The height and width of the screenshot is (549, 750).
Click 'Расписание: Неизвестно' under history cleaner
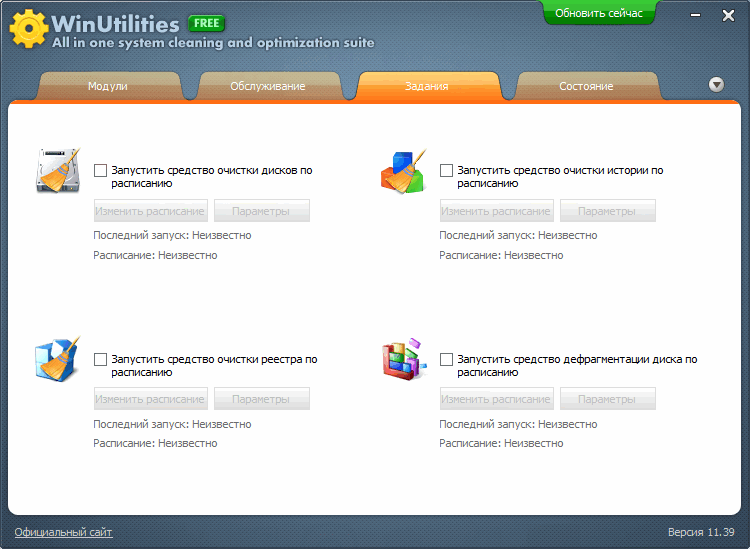pyautogui.click(x=501, y=255)
